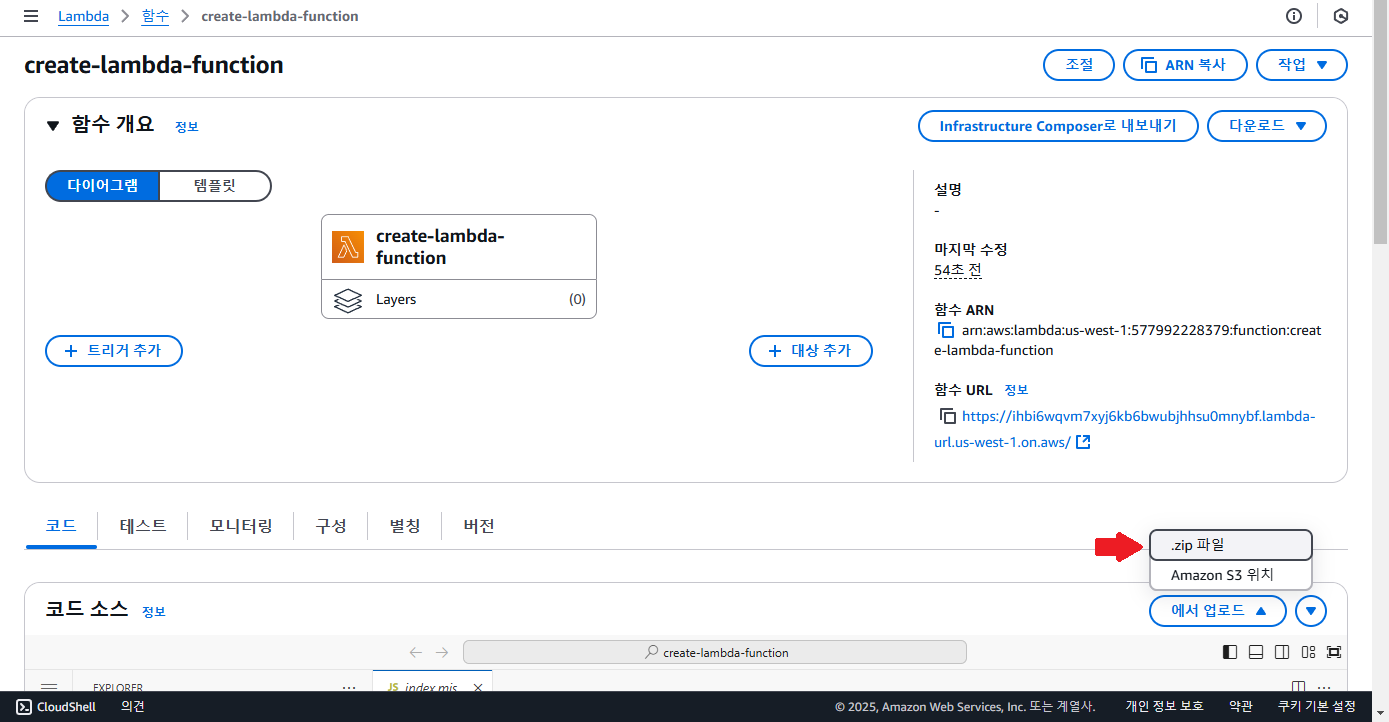Toggle the primary sidebar layout icon
Viewport: 1389px width, 722px height.
pos(1230,652)
